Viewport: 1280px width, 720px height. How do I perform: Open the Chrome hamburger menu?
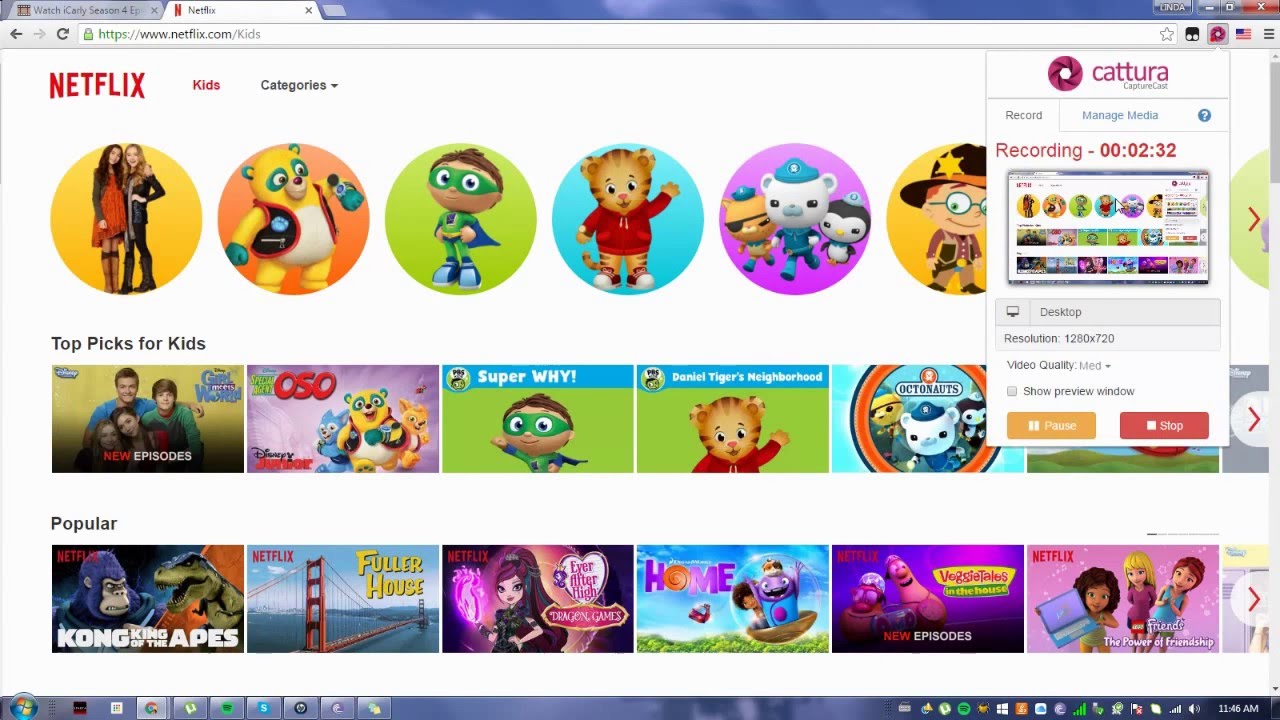[1268, 34]
